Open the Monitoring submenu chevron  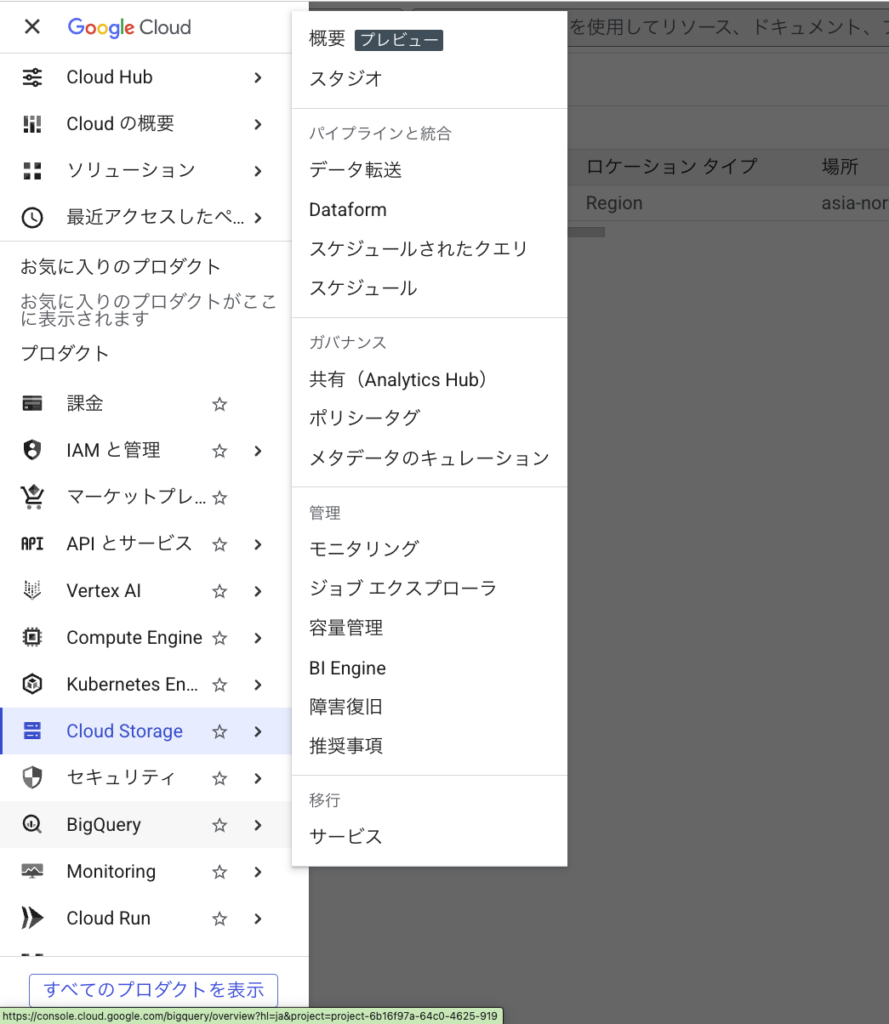point(258,872)
